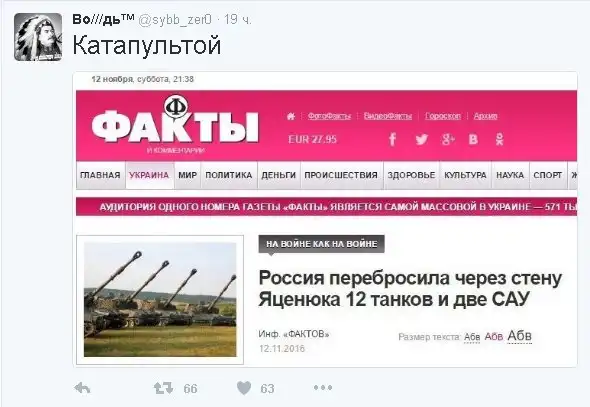Select smallest Абв text size
The width and height of the screenshot is (590, 407).
[x=472, y=337]
